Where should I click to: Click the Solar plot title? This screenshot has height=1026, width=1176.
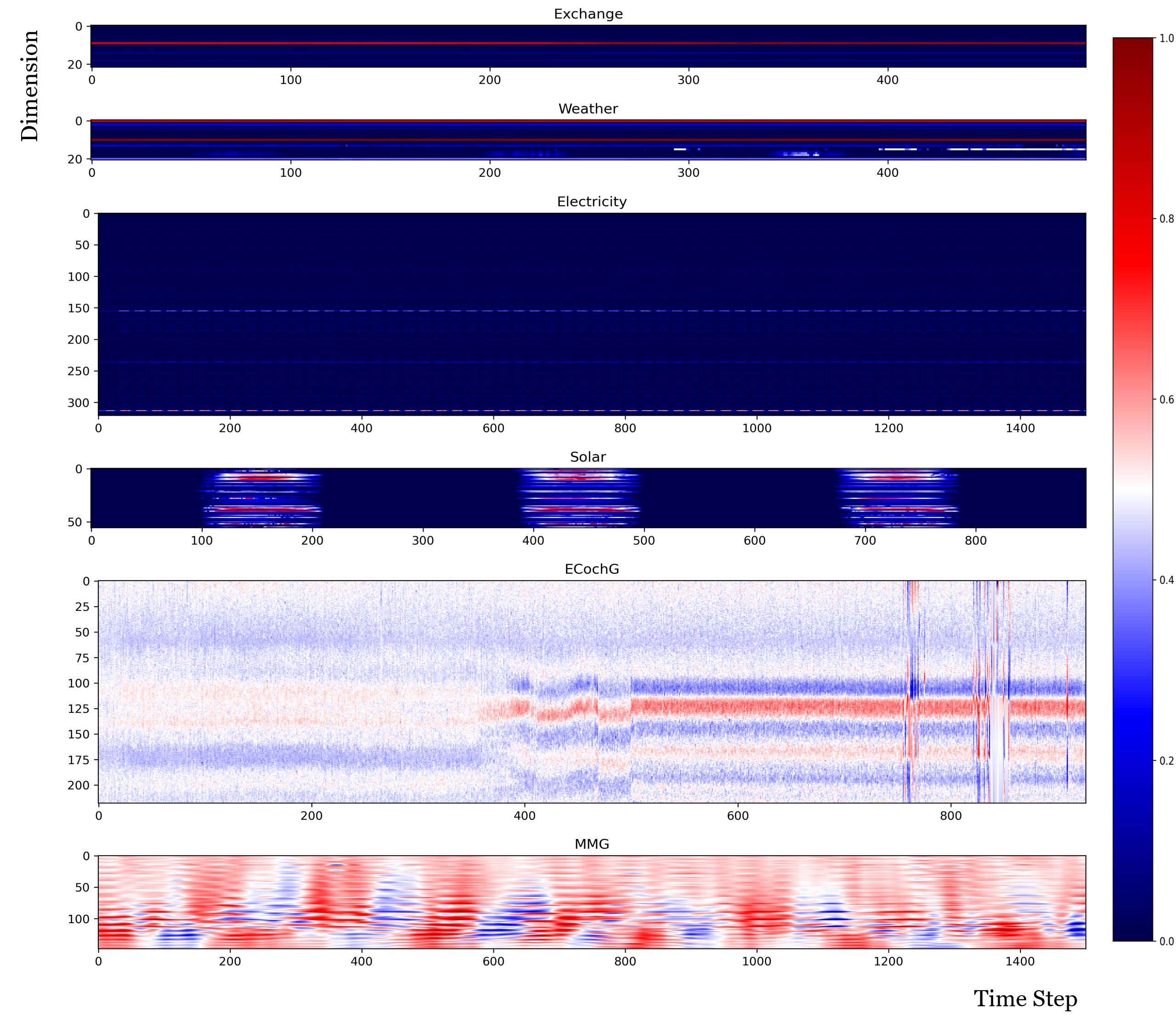tap(588, 457)
